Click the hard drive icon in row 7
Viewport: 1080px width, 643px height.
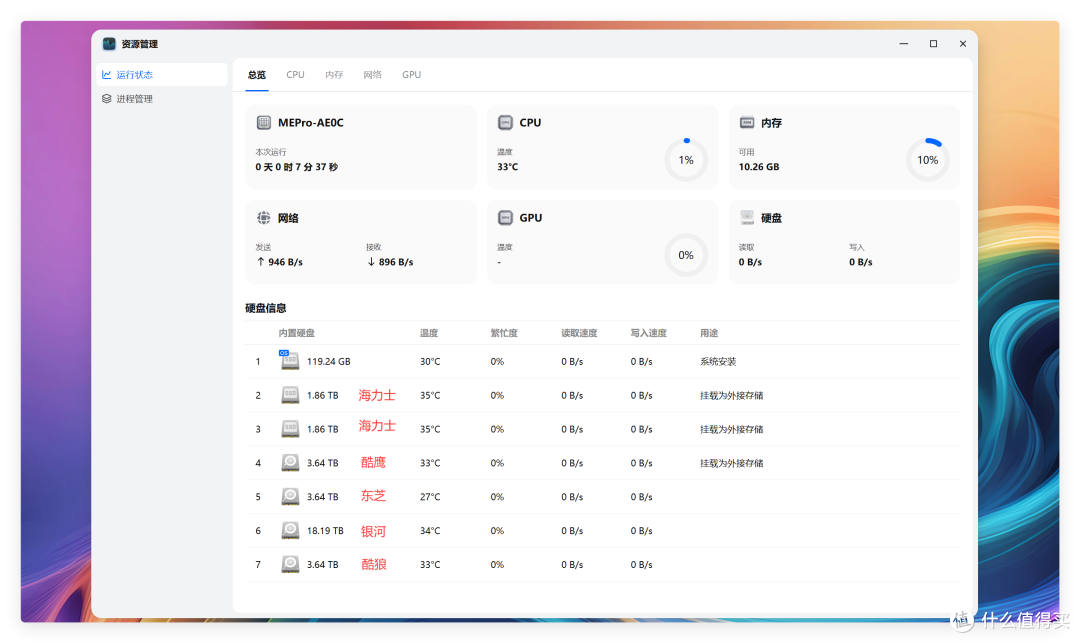pos(290,564)
